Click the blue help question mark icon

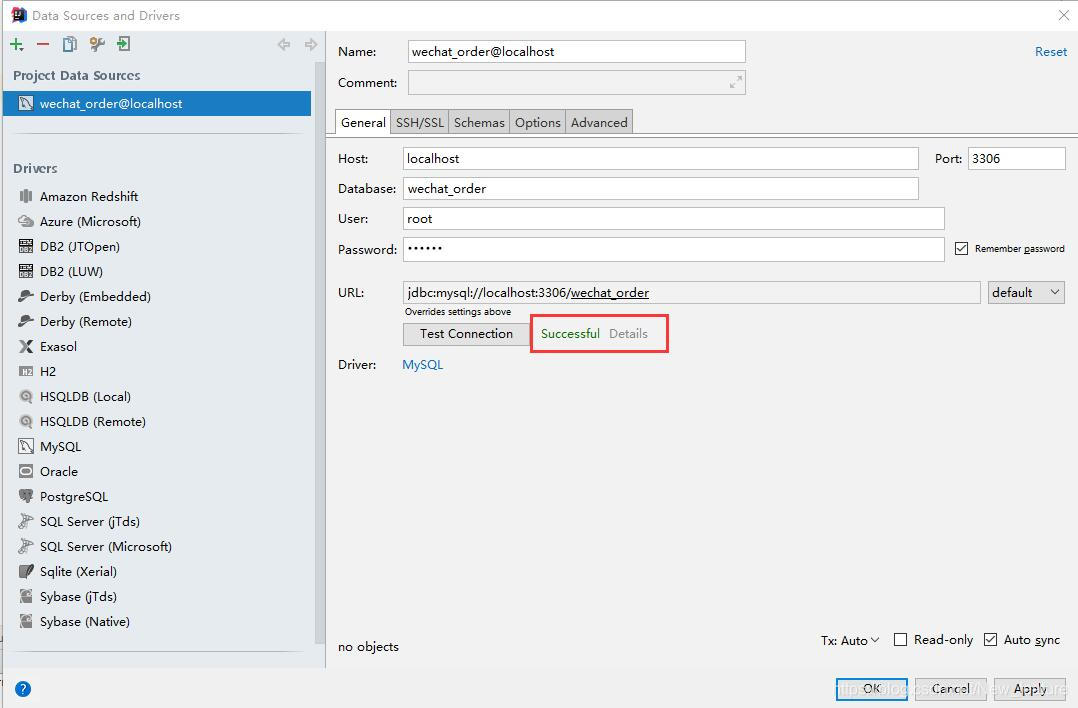23,688
